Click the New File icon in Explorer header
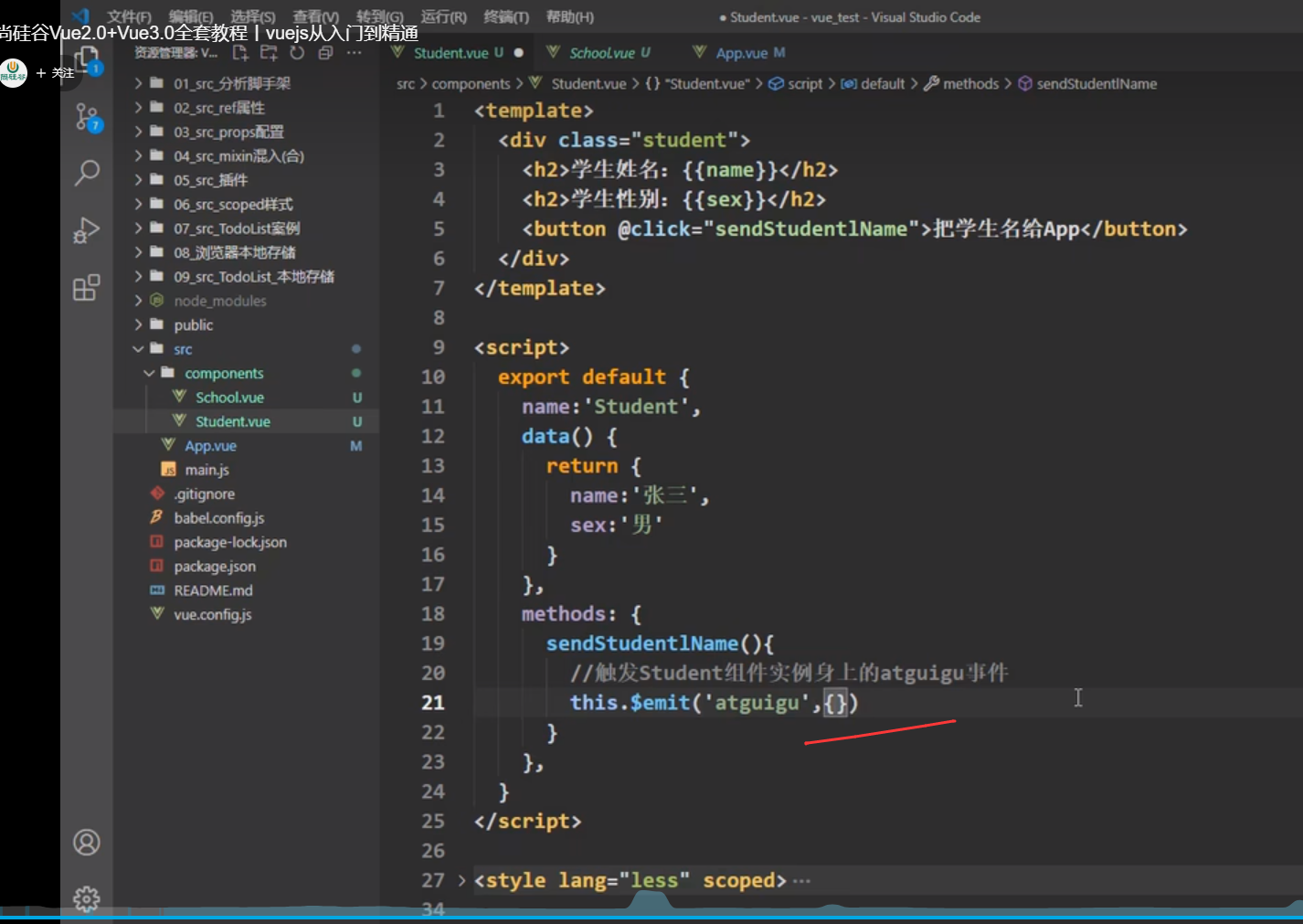This screenshot has width=1303, height=924. [x=241, y=53]
